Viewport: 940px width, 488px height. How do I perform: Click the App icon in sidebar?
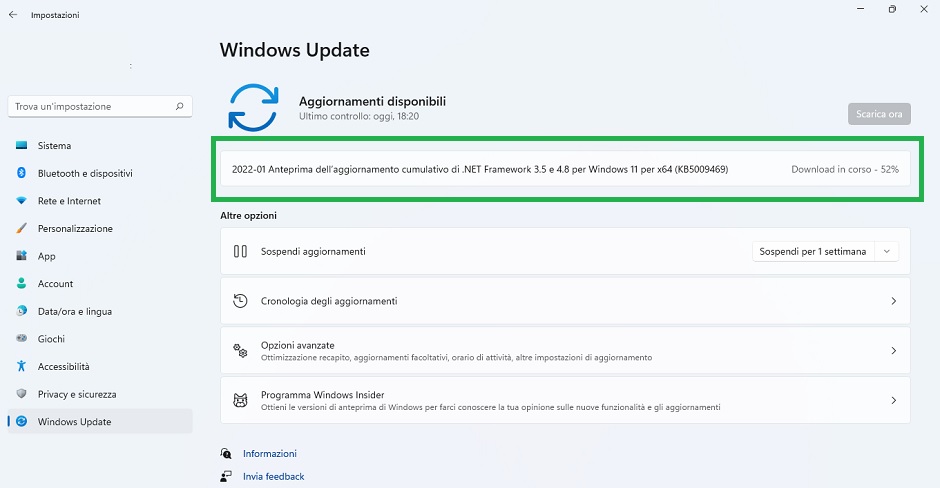pyautogui.click(x=22, y=256)
